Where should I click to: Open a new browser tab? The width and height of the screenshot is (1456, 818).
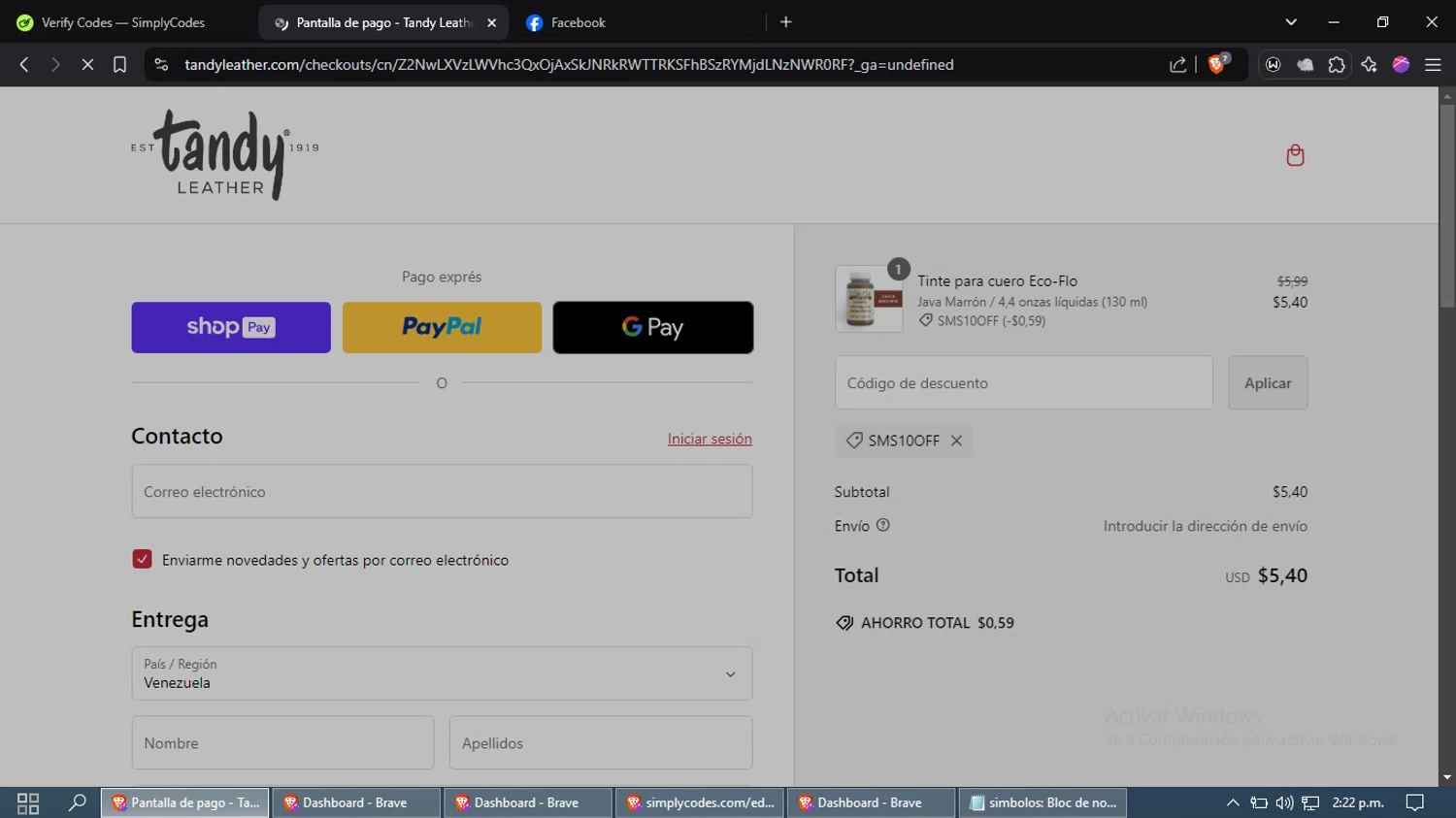click(786, 22)
